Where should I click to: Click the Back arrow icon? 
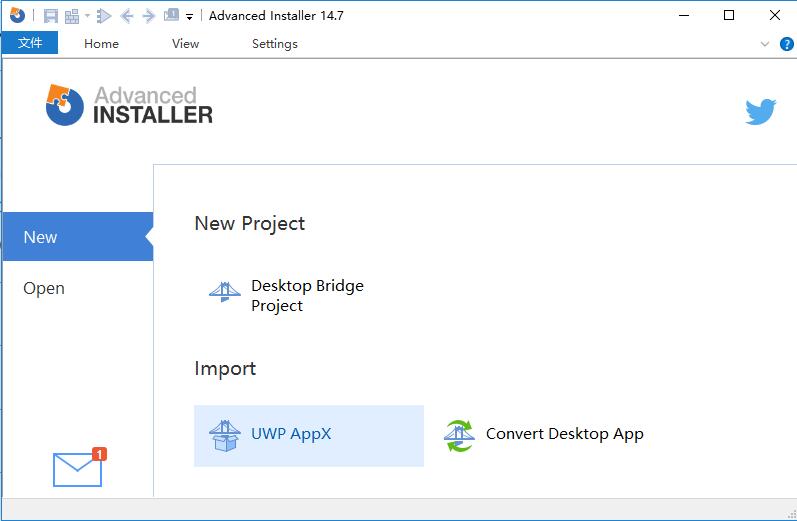127,16
